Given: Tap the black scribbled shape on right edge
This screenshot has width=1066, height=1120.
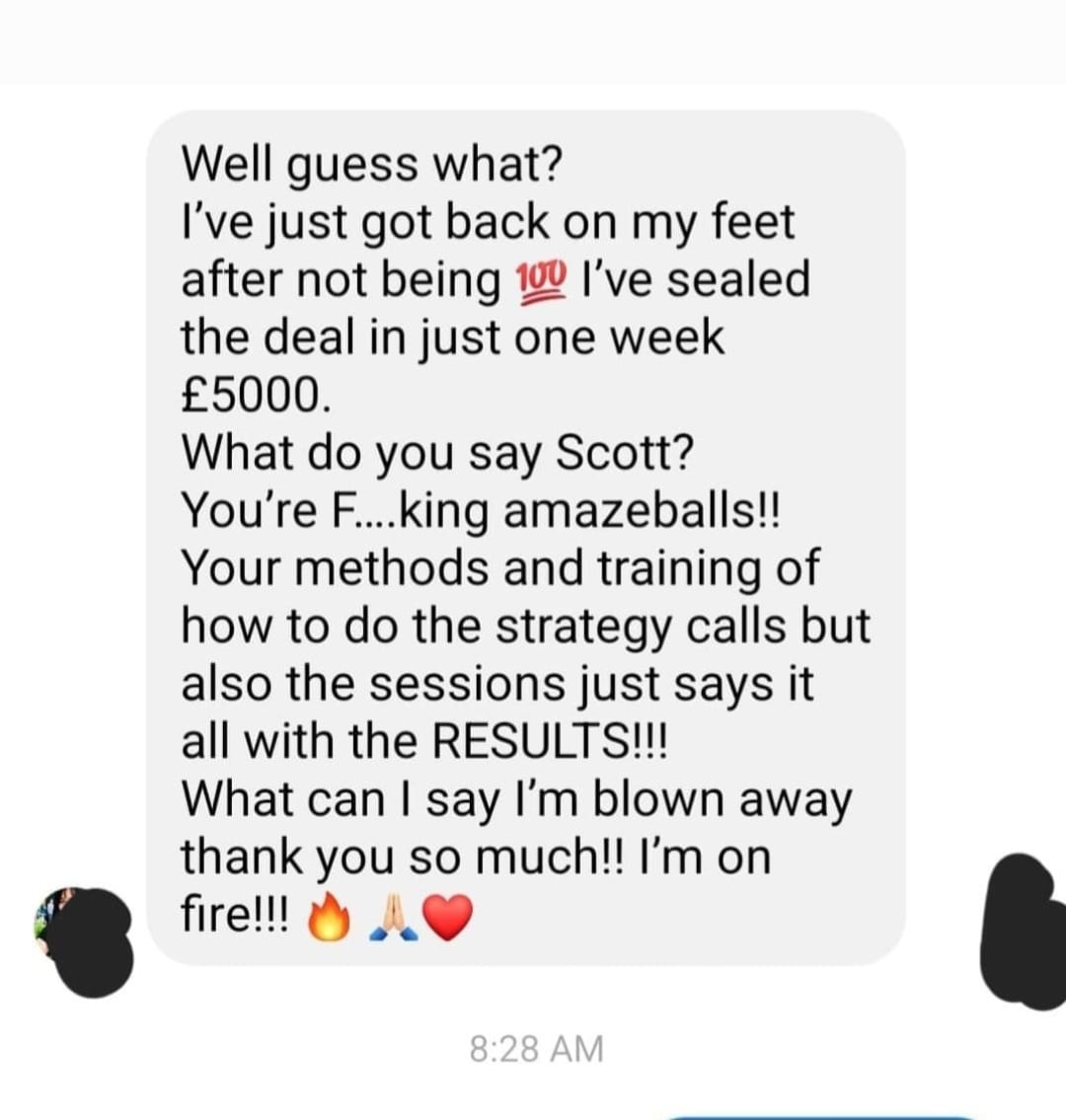Looking at the screenshot, I should [1024, 931].
